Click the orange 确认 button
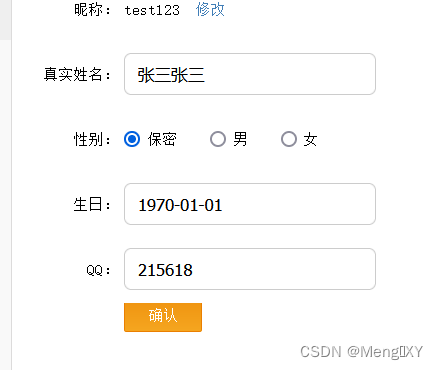Image resolution: width=438 pixels, height=370 pixels. pos(163,317)
